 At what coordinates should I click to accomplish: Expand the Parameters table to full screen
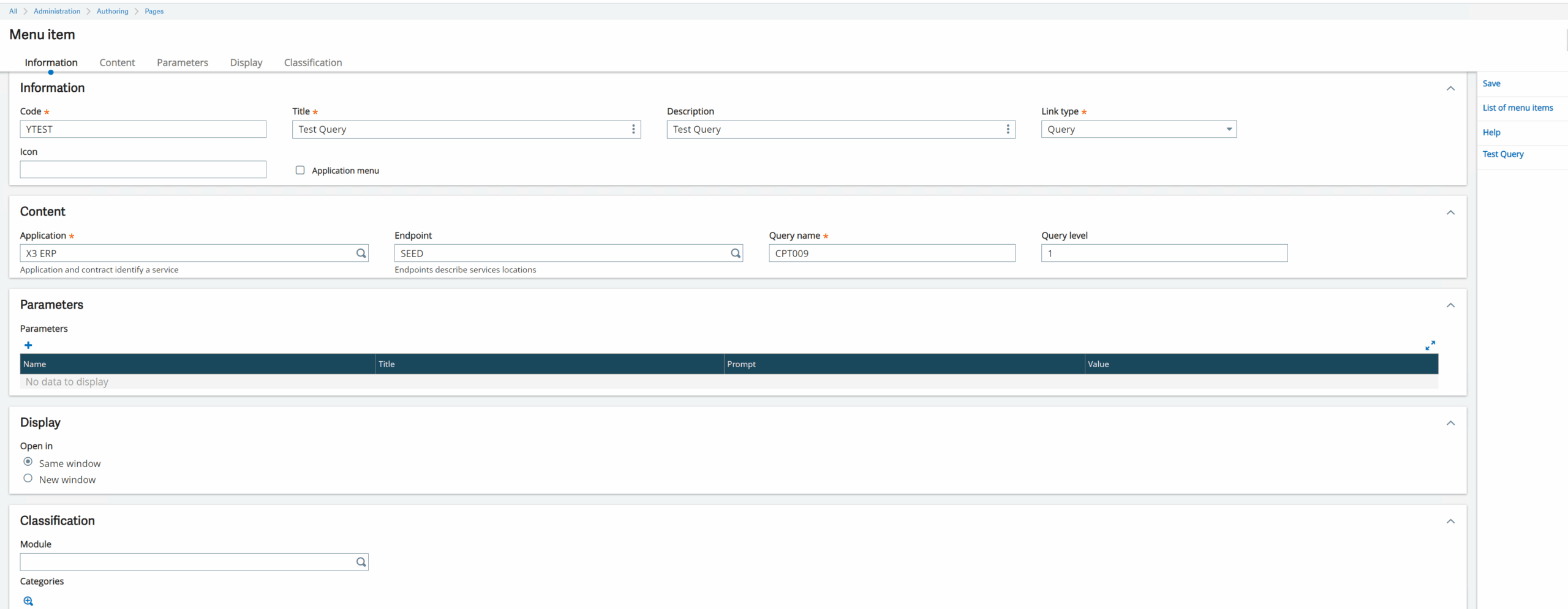(x=1431, y=345)
